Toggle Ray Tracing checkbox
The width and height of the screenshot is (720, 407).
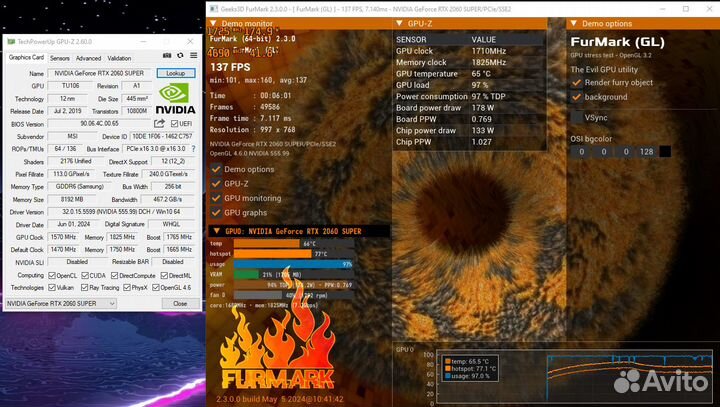click(x=84, y=288)
